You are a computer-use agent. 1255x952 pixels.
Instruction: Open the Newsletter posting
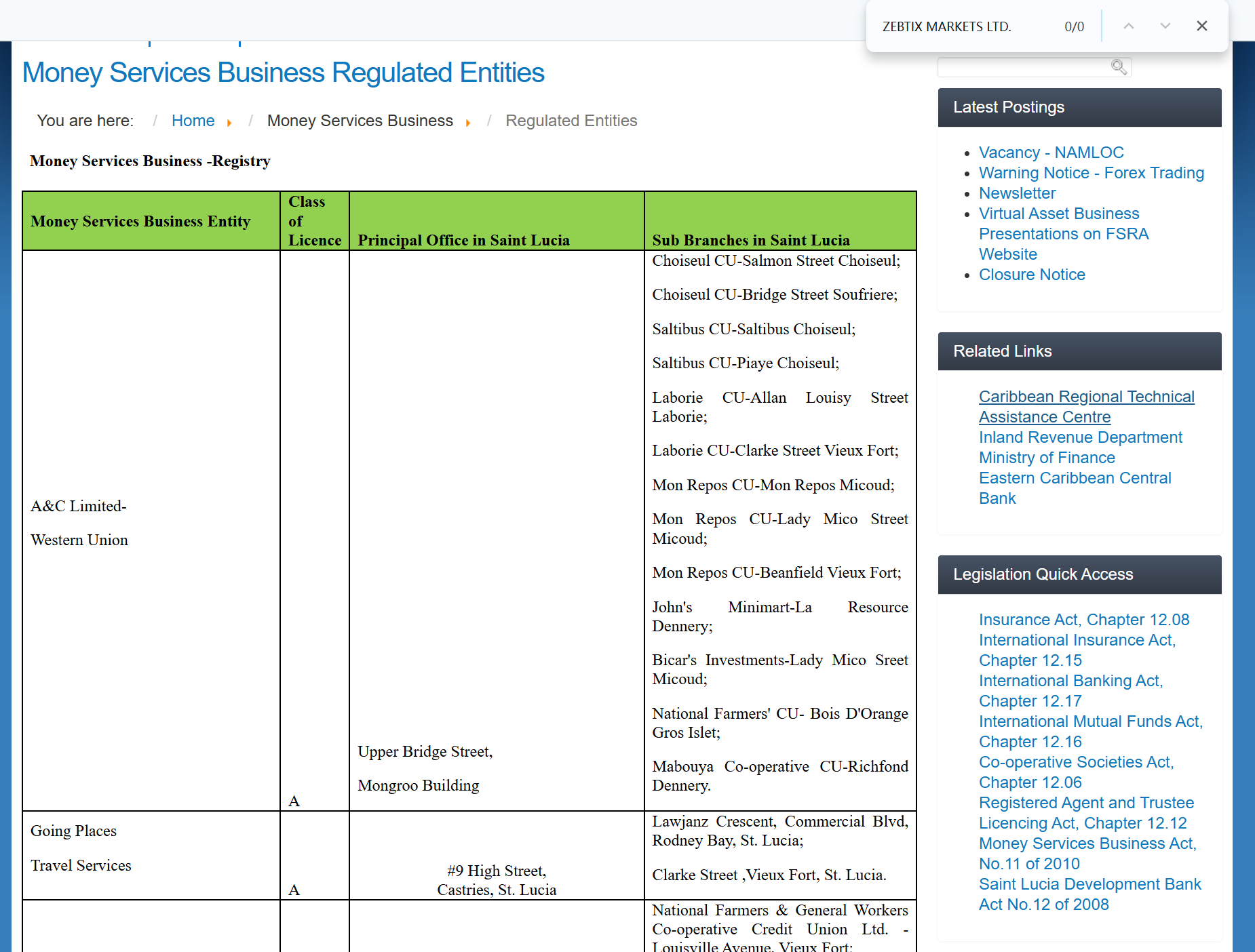click(x=1017, y=193)
